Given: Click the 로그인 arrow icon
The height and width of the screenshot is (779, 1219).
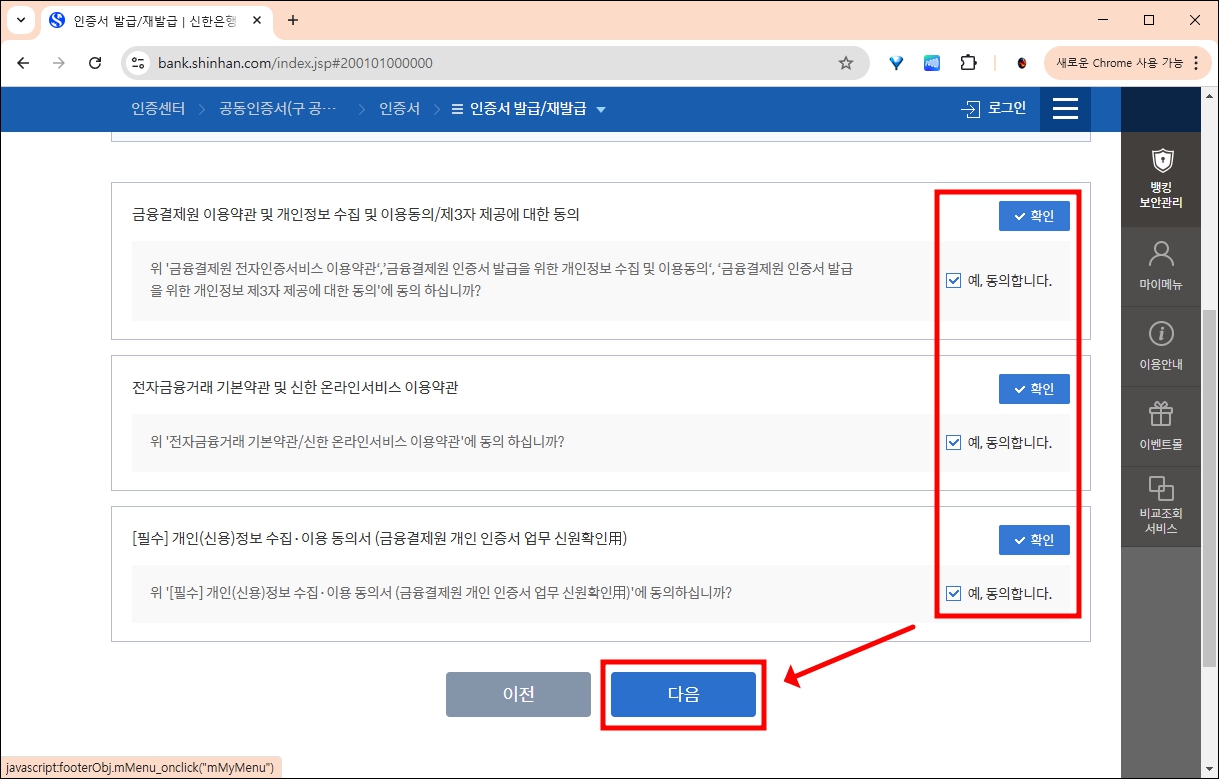Looking at the screenshot, I should pyautogui.click(x=970, y=109).
